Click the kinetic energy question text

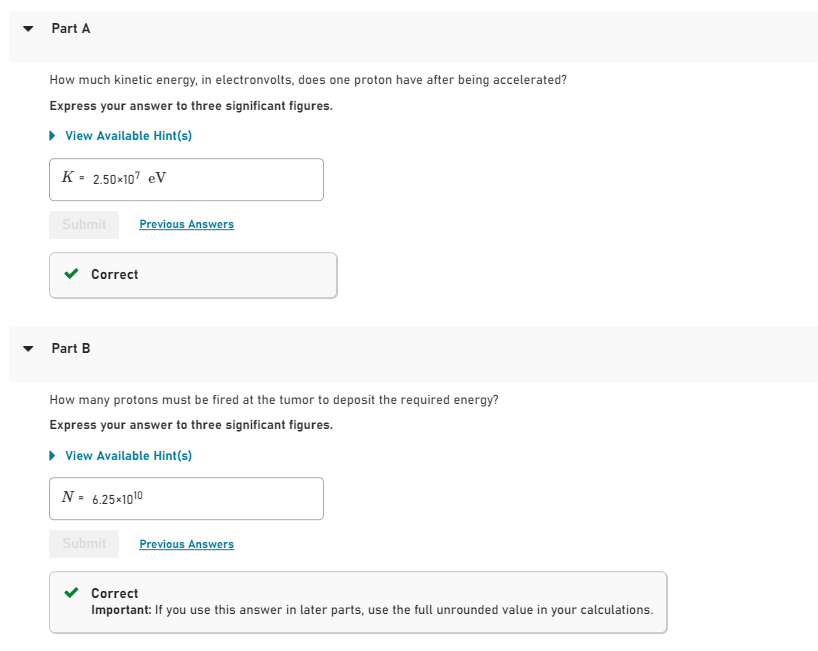point(308,80)
